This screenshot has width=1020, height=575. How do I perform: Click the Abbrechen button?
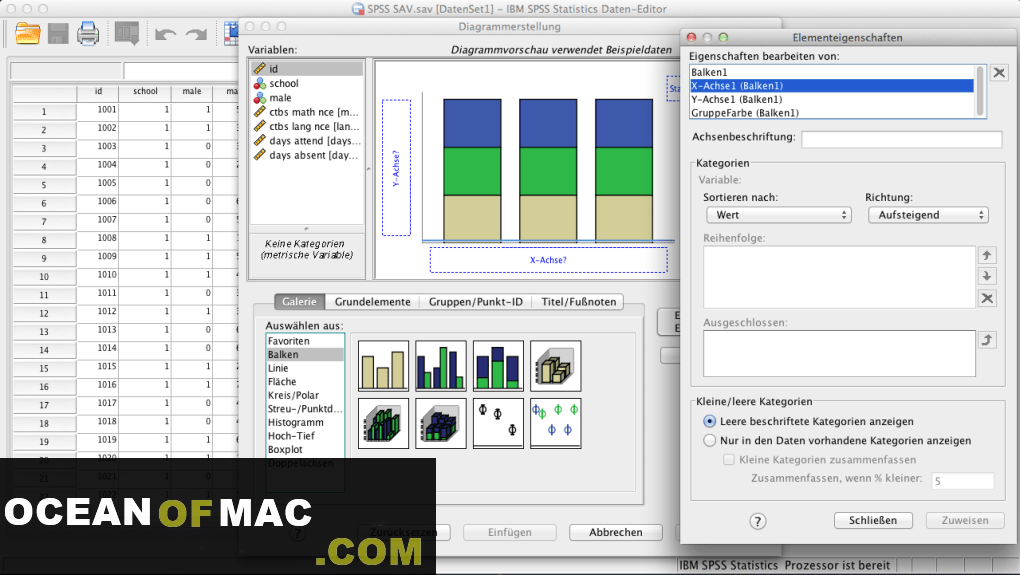click(616, 532)
